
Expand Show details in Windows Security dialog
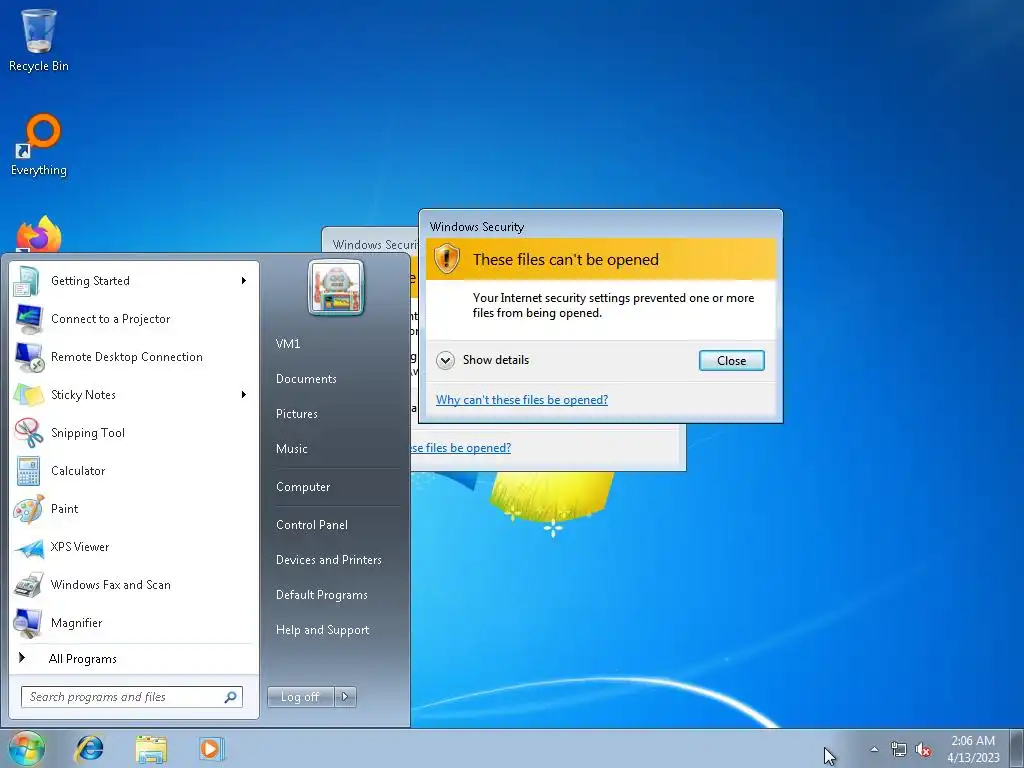[x=483, y=360]
